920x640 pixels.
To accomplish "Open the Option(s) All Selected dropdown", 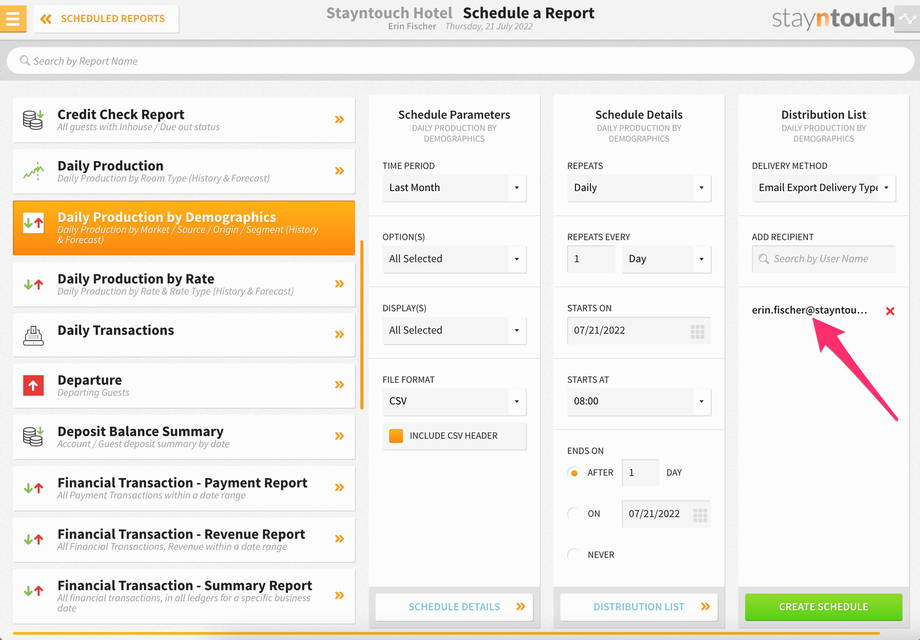I will click(454, 259).
